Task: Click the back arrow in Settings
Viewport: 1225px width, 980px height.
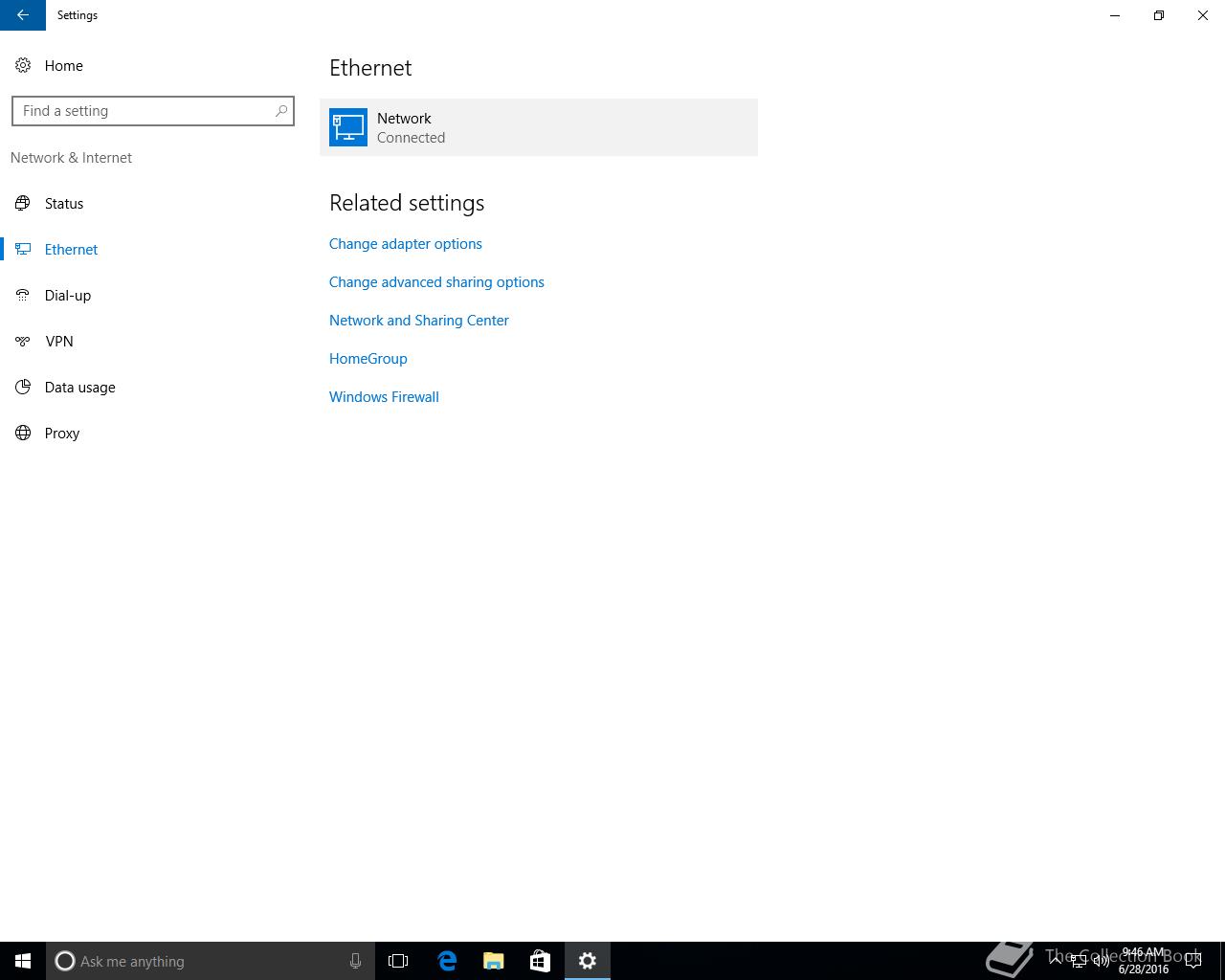Action: coord(23,15)
